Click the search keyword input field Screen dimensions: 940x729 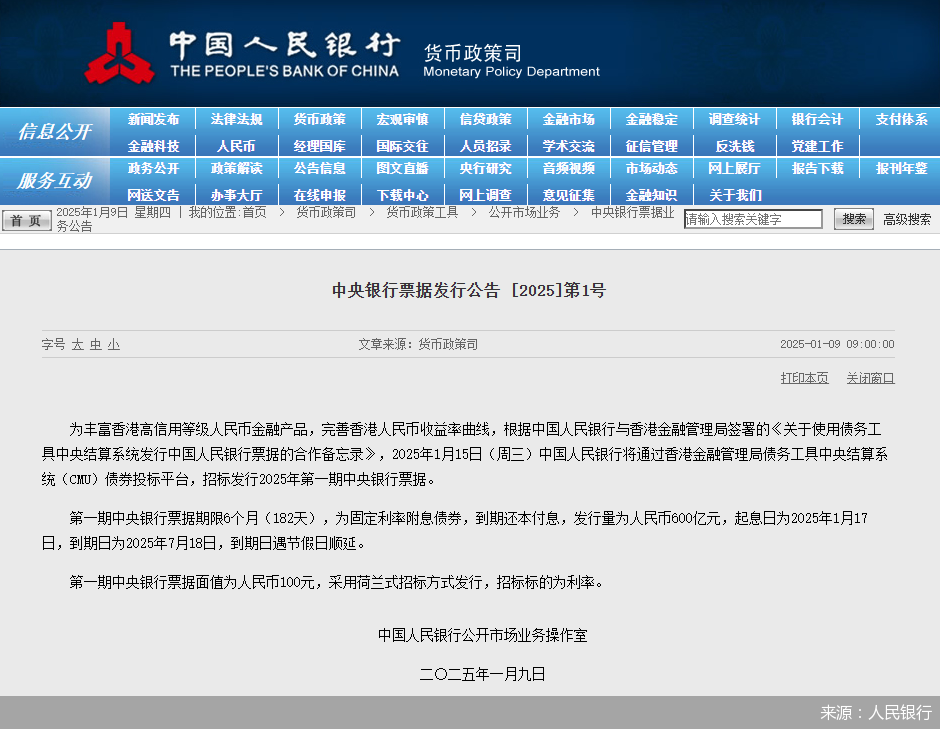753,219
